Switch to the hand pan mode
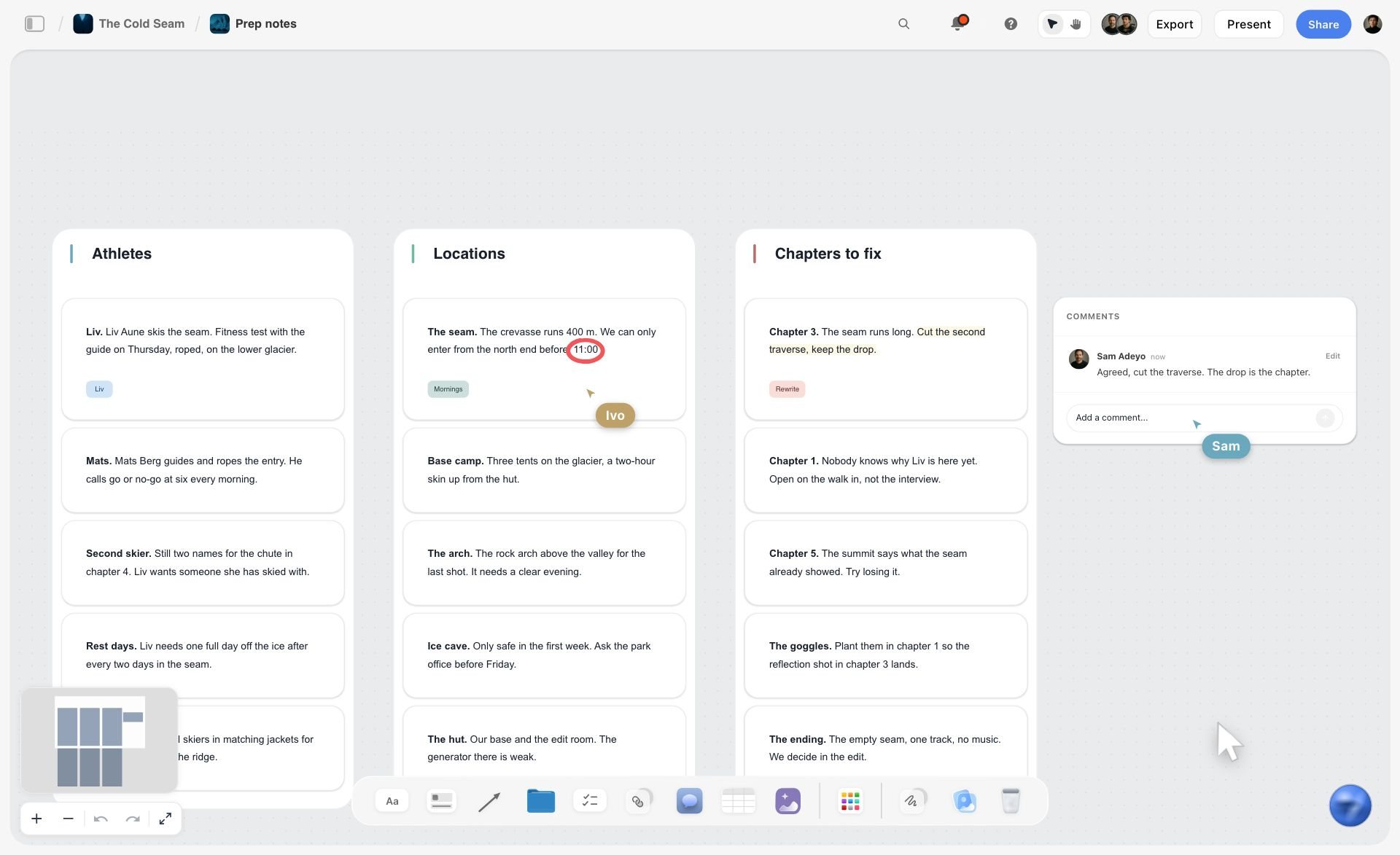 (1076, 24)
